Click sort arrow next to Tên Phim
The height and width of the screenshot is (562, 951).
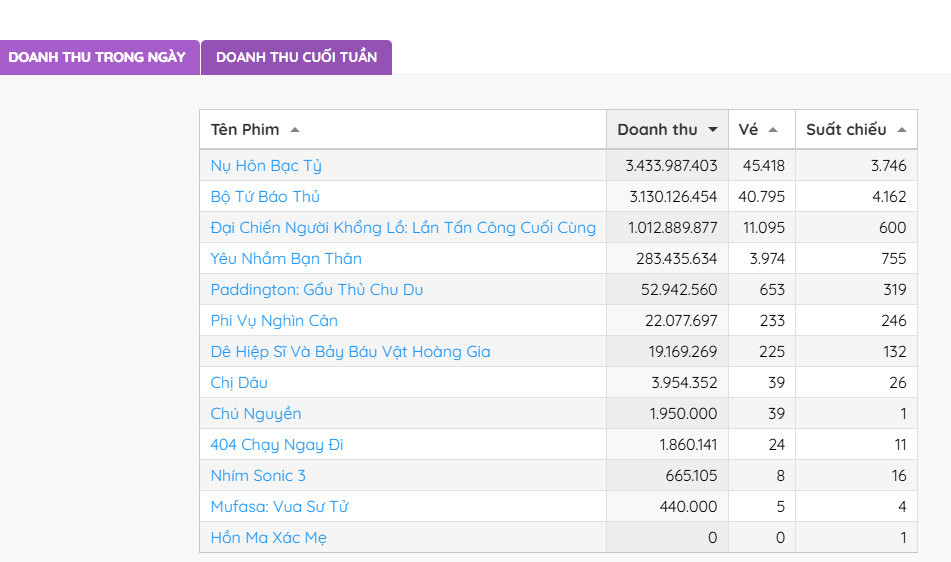coord(294,130)
